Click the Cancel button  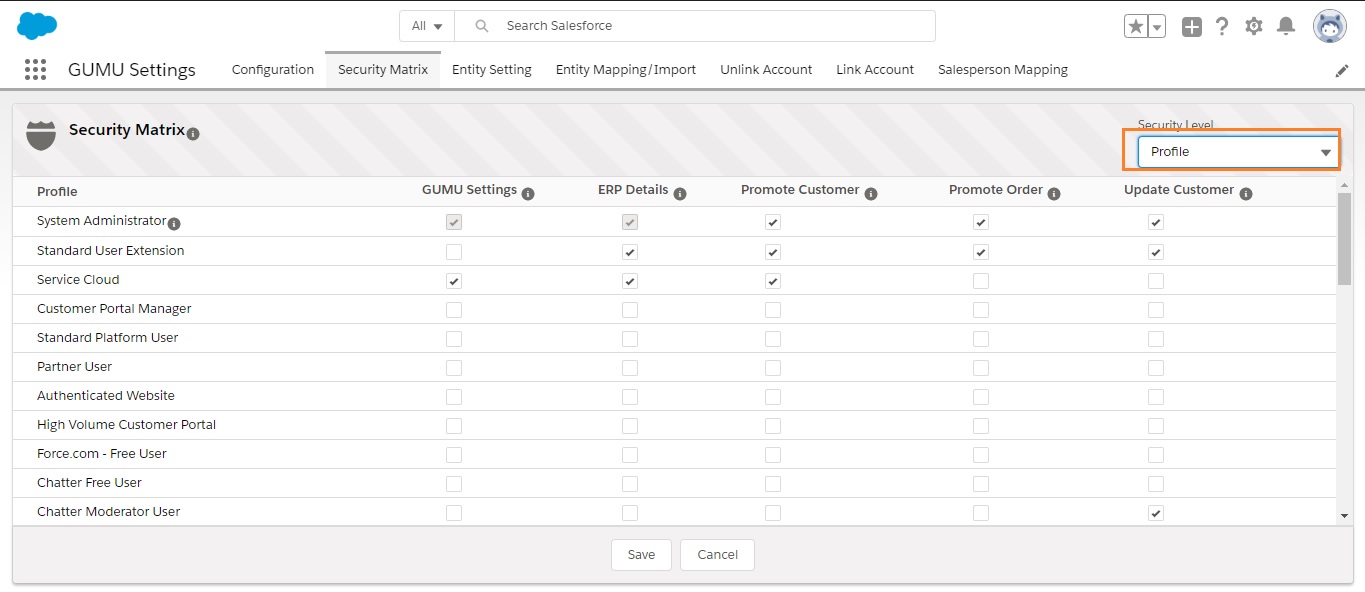click(717, 555)
